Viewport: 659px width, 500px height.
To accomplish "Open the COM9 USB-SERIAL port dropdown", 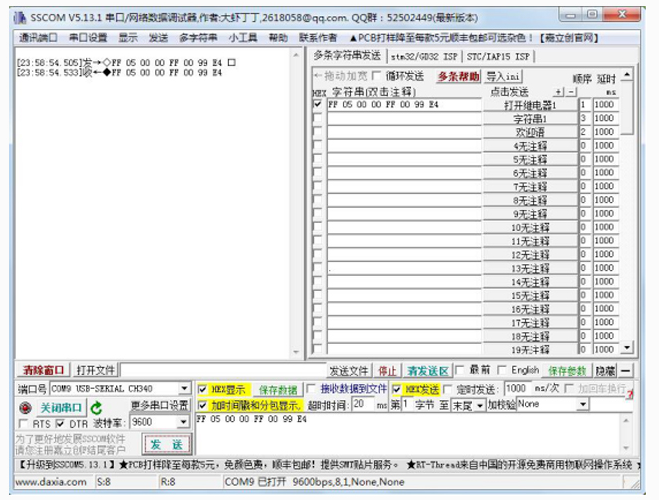I will point(184,389).
